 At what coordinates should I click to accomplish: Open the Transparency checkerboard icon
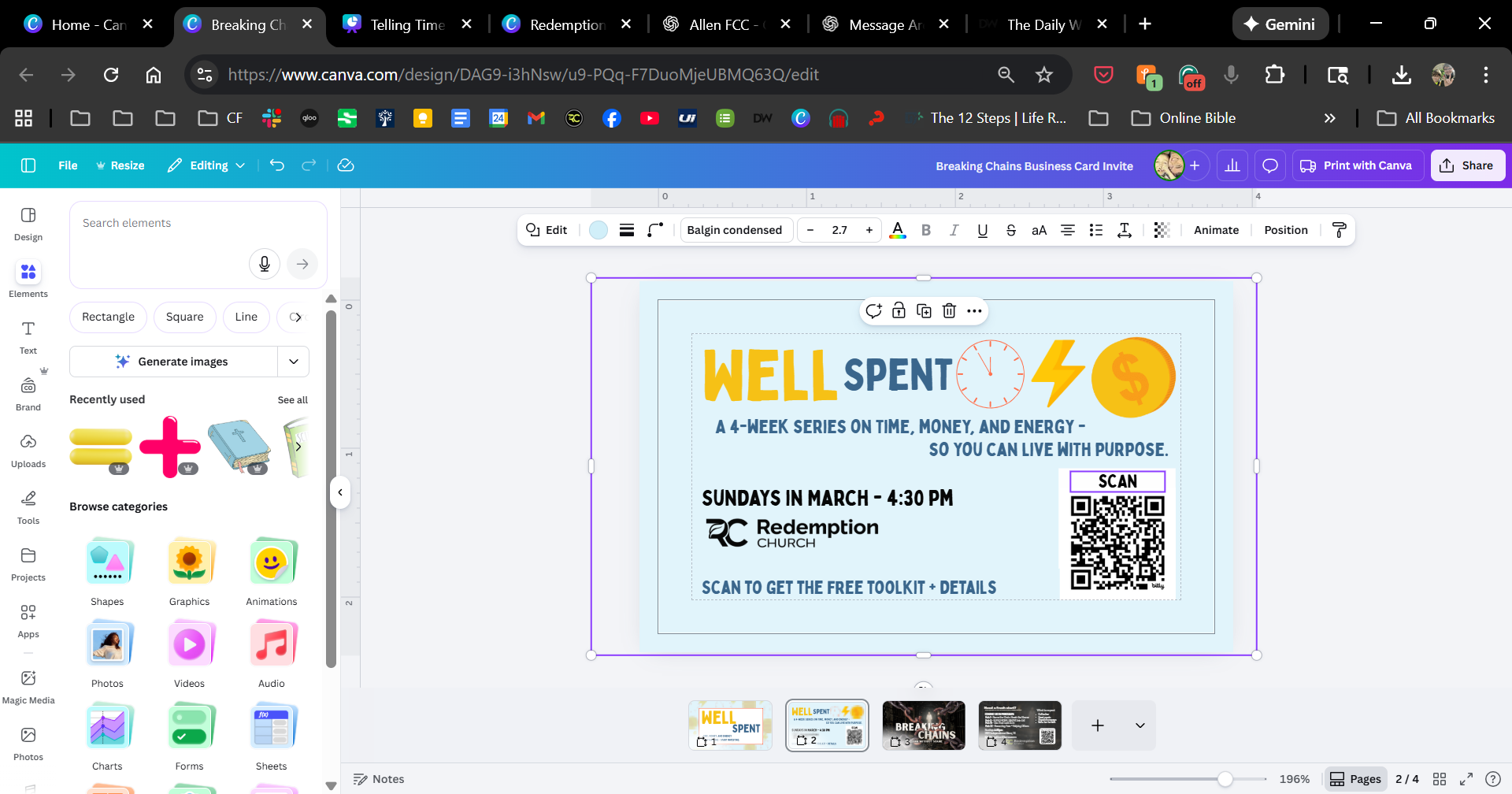1162,230
